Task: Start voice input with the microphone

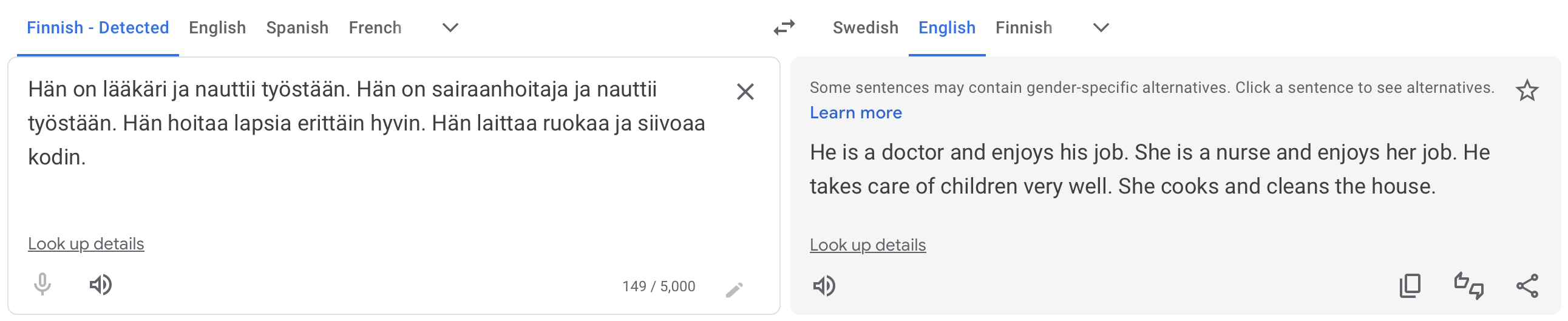Action: click(42, 285)
